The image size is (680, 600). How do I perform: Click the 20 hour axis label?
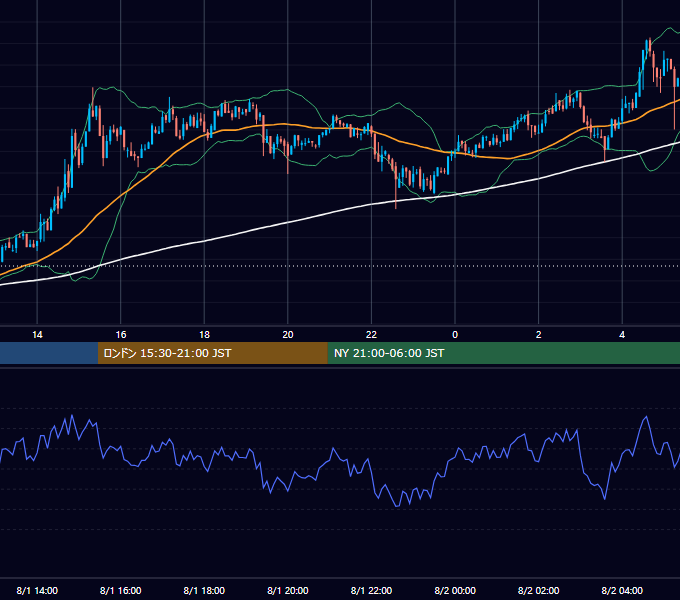click(288, 335)
